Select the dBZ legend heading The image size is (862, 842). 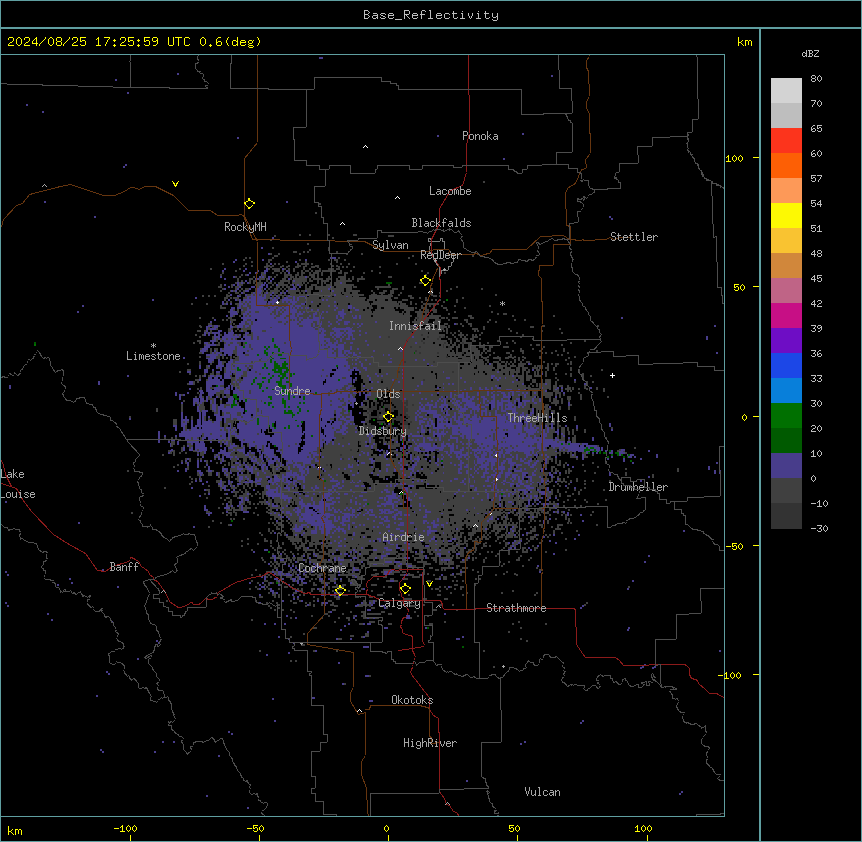tap(810, 53)
